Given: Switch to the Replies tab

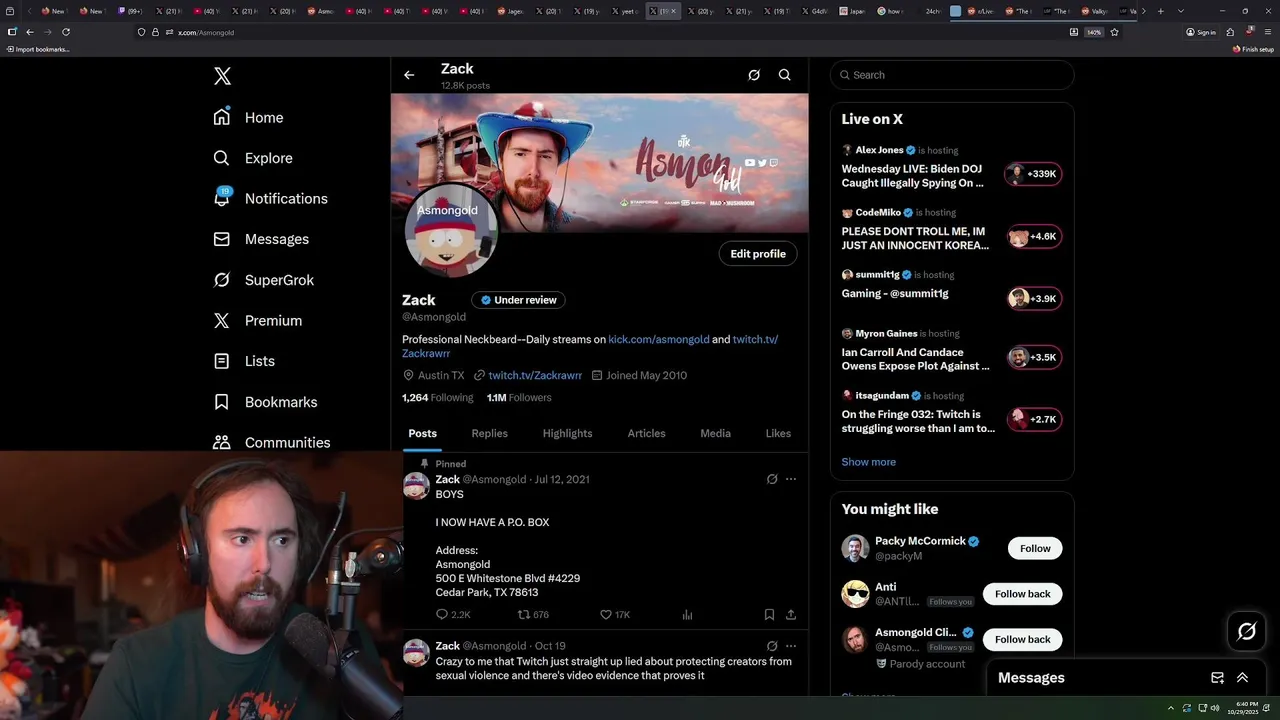Looking at the screenshot, I should [490, 433].
